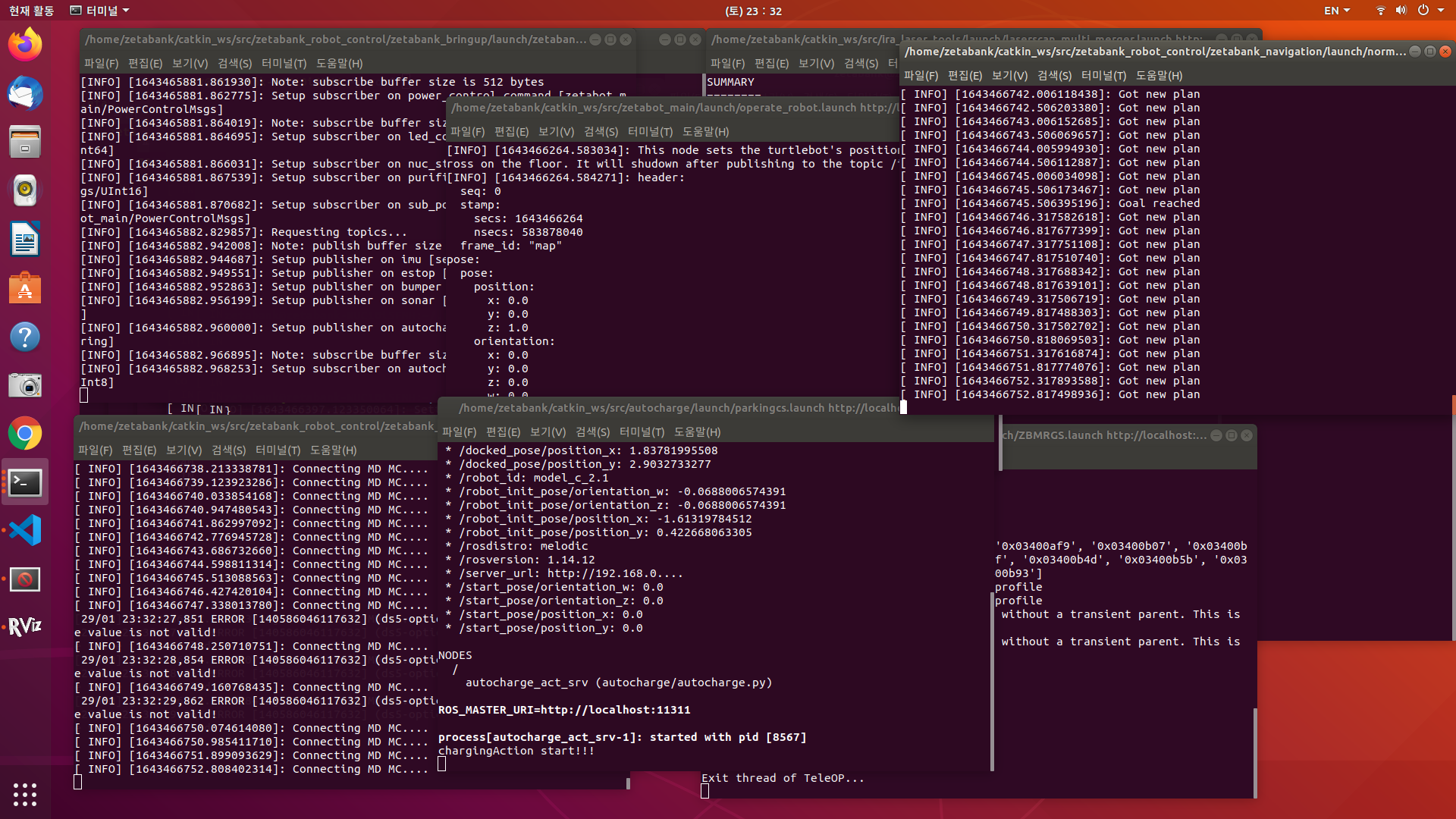The height and width of the screenshot is (819, 1456).
Task: Open system power menu arrow
Action: click(1440, 11)
